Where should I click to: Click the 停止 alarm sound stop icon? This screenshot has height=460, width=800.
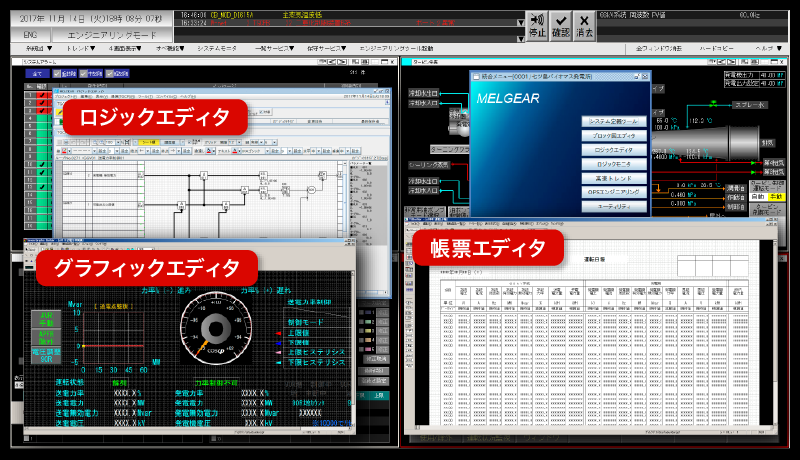[x=537, y=24]
